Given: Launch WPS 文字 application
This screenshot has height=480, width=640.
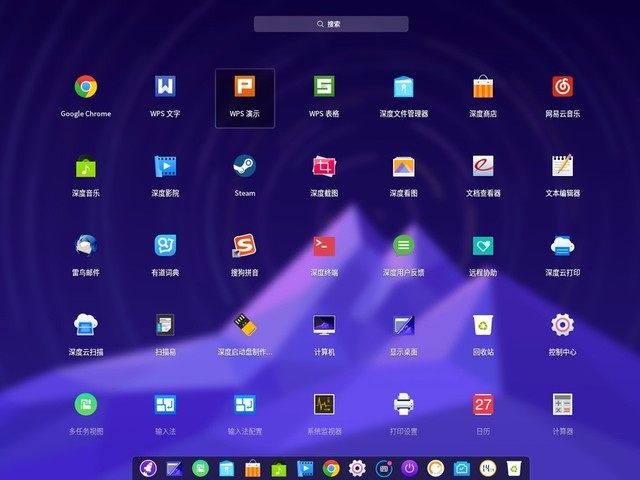Looking at the screenshot, I should point(165,87).
